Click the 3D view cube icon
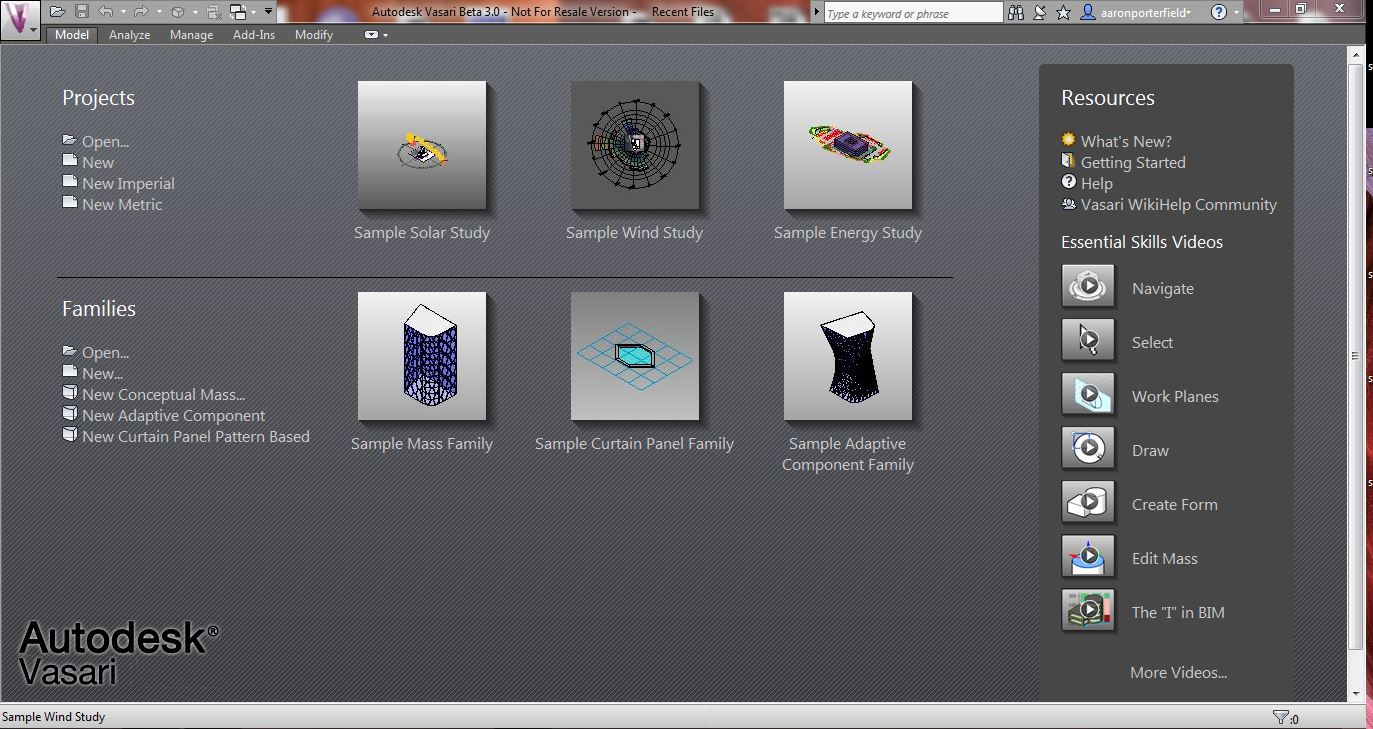1373x729 pixels. (177, 12)
